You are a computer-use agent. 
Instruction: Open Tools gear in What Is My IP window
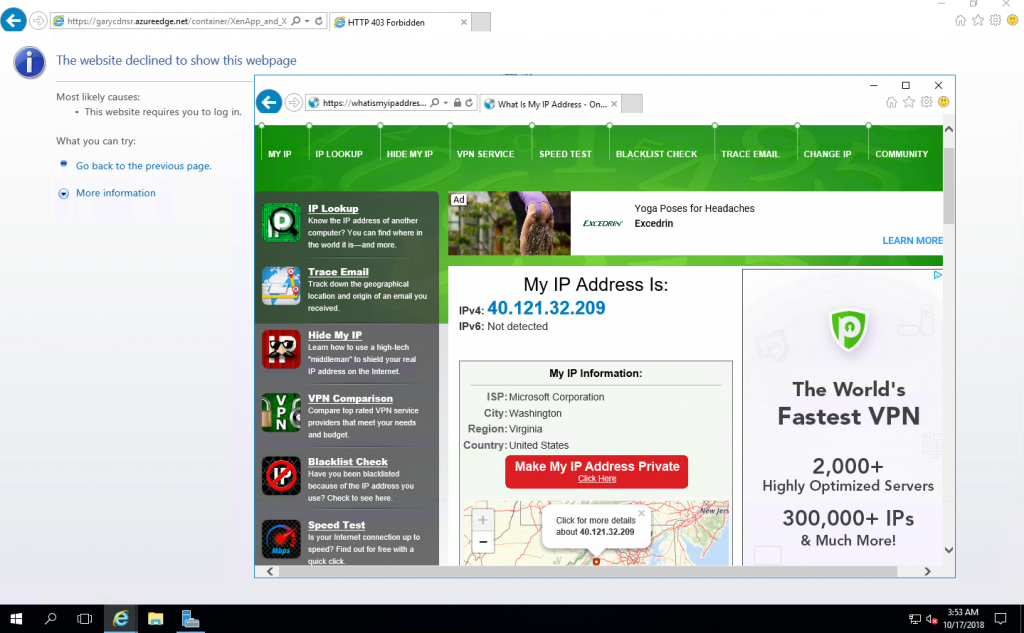click(x=926, y=102)
